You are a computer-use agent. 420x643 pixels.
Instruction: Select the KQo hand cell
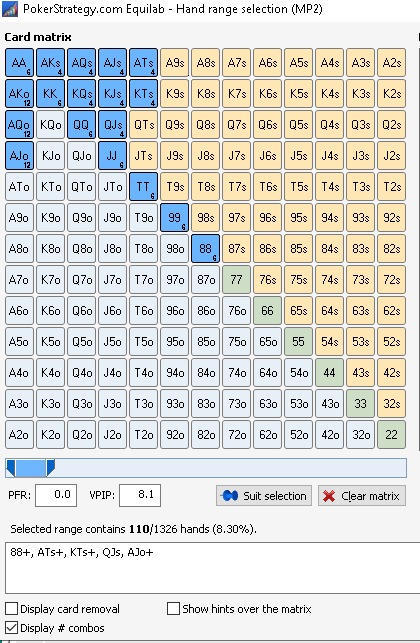[x=50, y=125]
